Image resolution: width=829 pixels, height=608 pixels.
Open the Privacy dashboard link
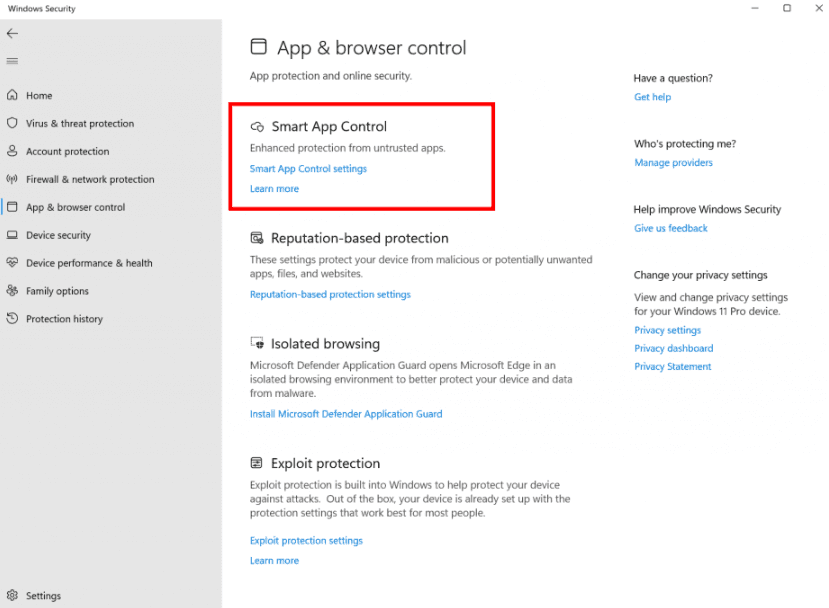click(x=674, y=348)
